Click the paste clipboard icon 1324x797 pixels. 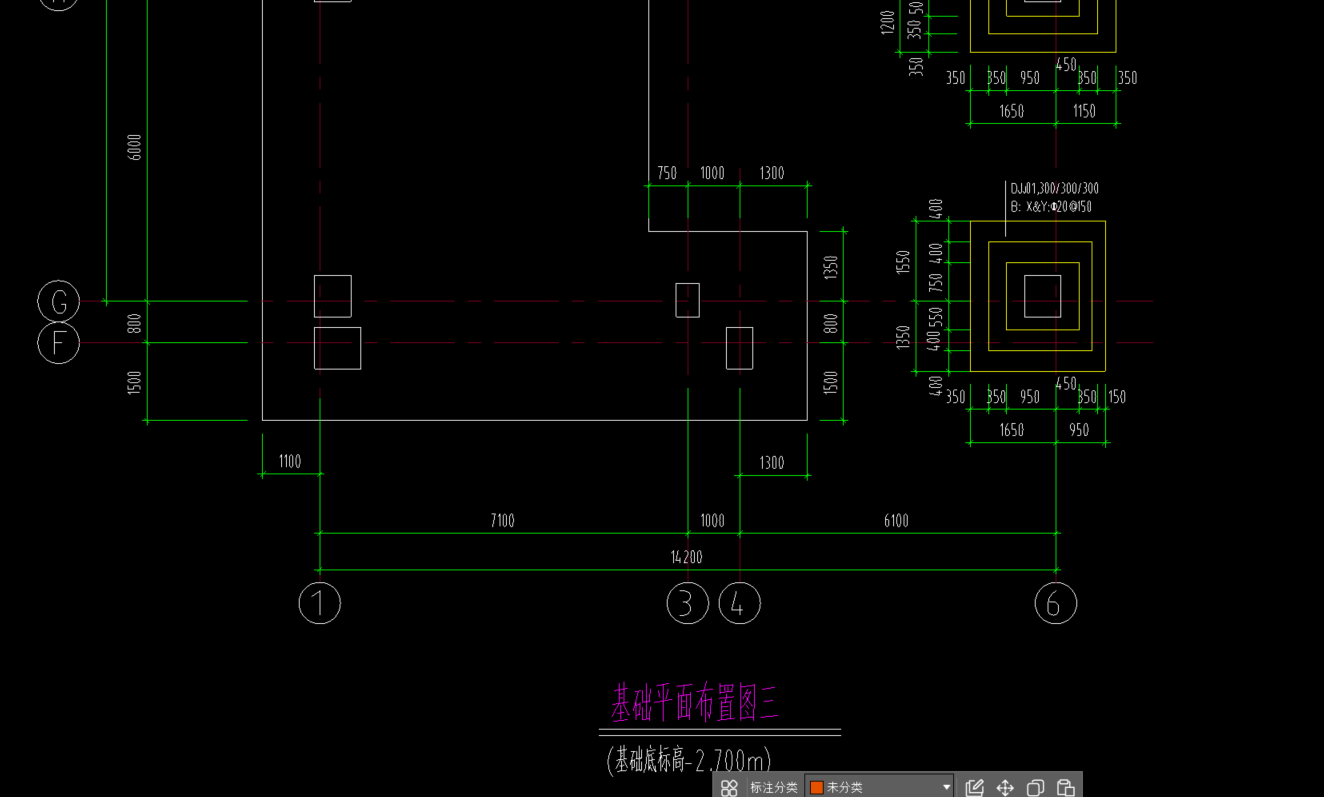click(1066, 788)
